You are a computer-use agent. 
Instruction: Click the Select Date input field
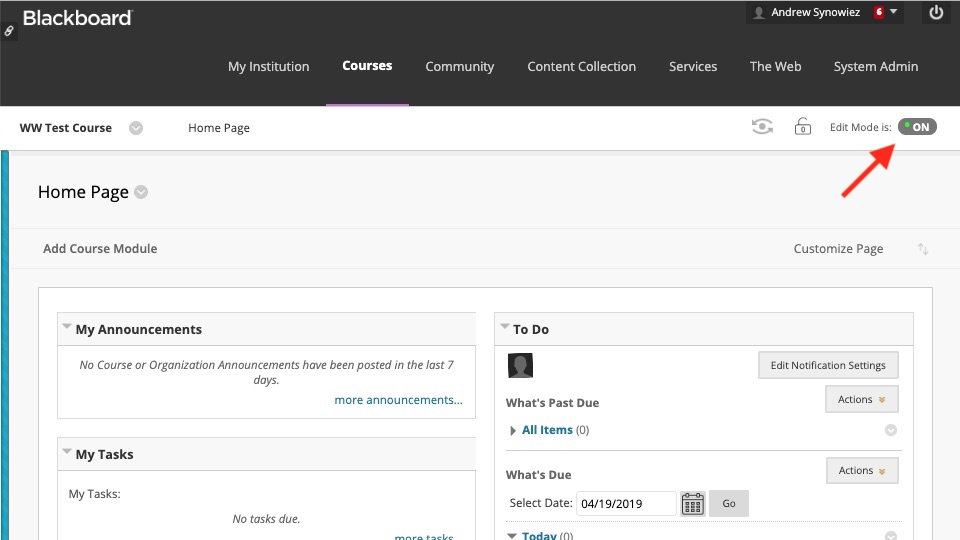pyautogui.click(x=626, y=503)
